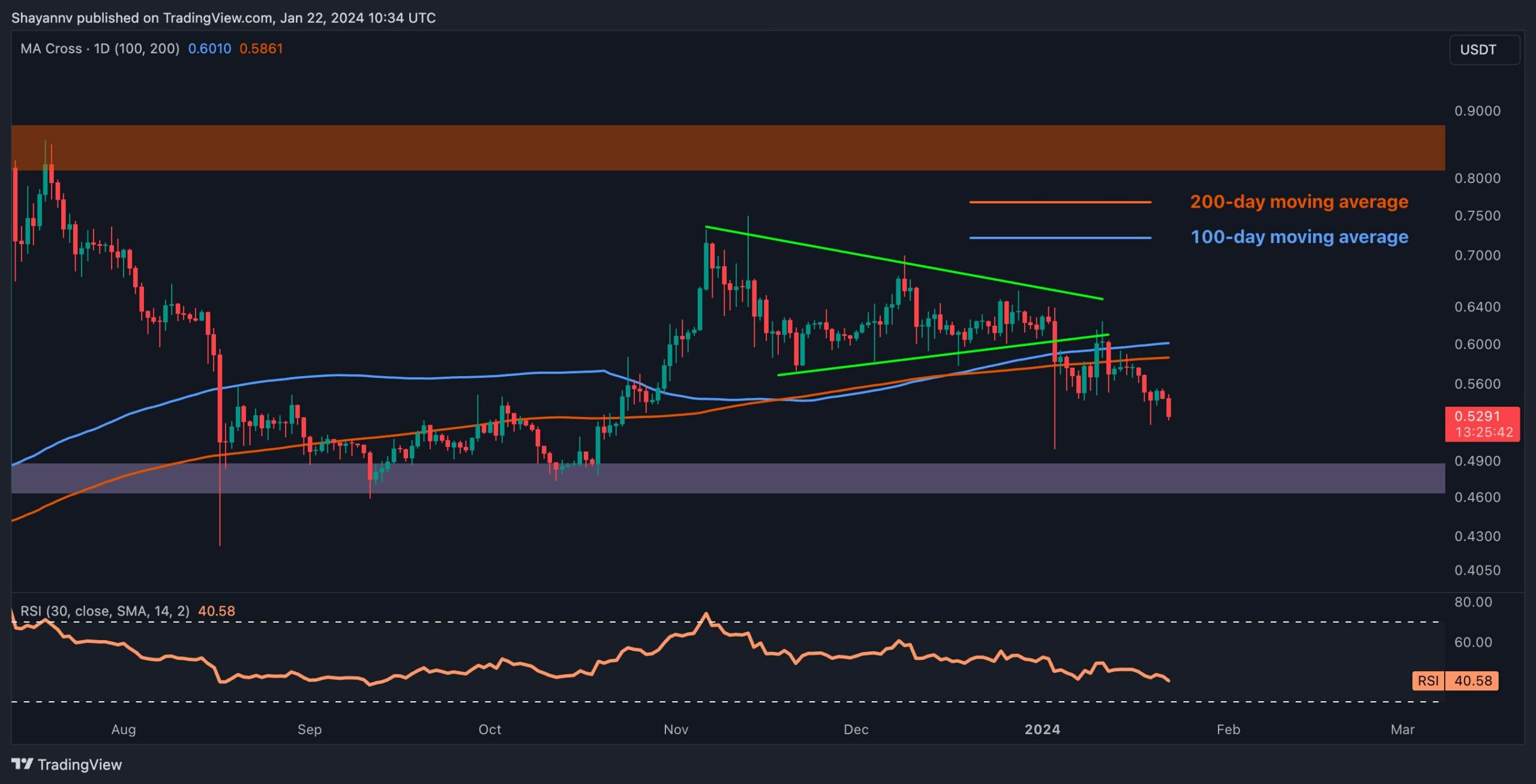Select the 2024 label on time axis

click(x=1043, y=730)
